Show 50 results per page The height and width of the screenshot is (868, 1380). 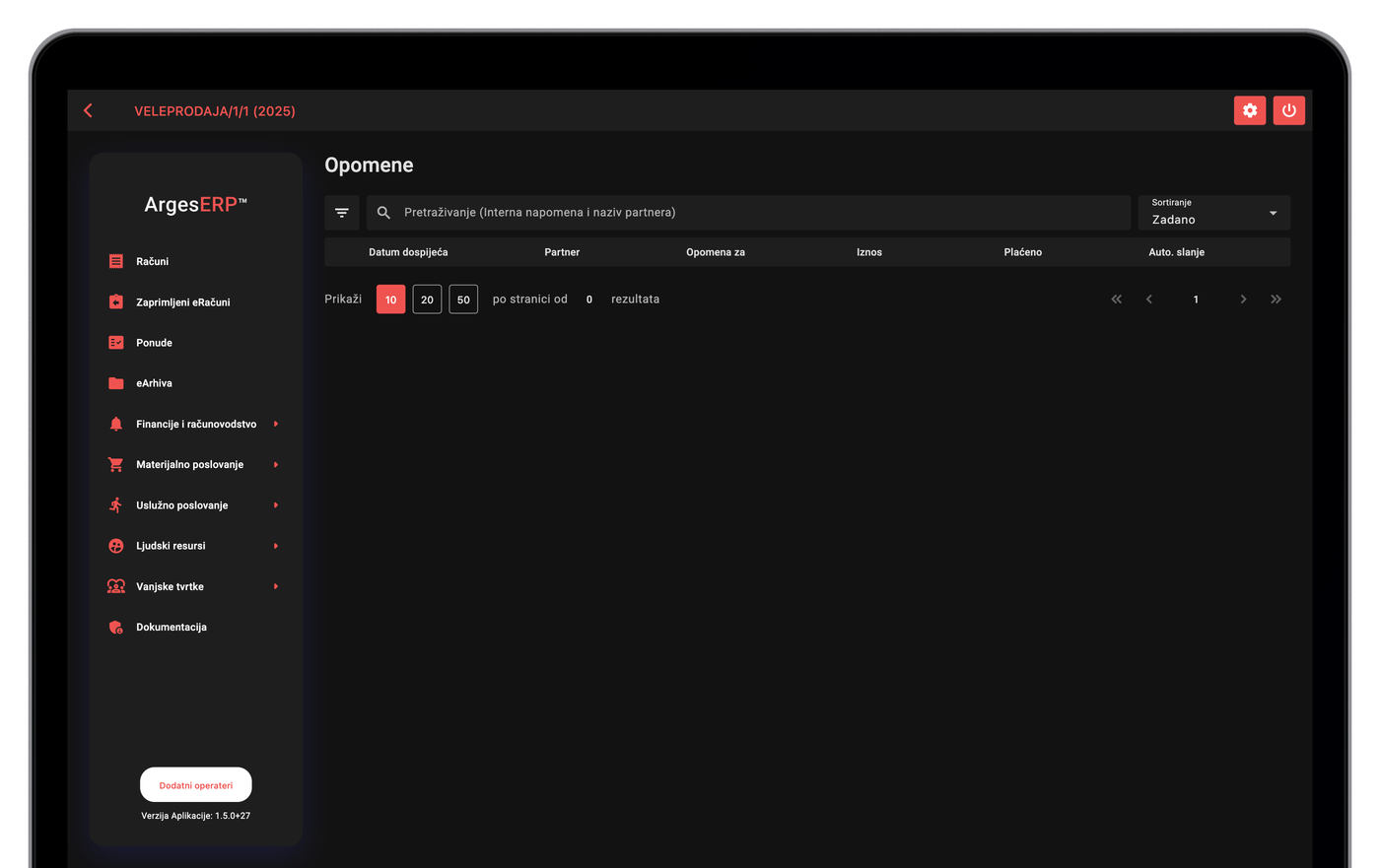(463, 300)
